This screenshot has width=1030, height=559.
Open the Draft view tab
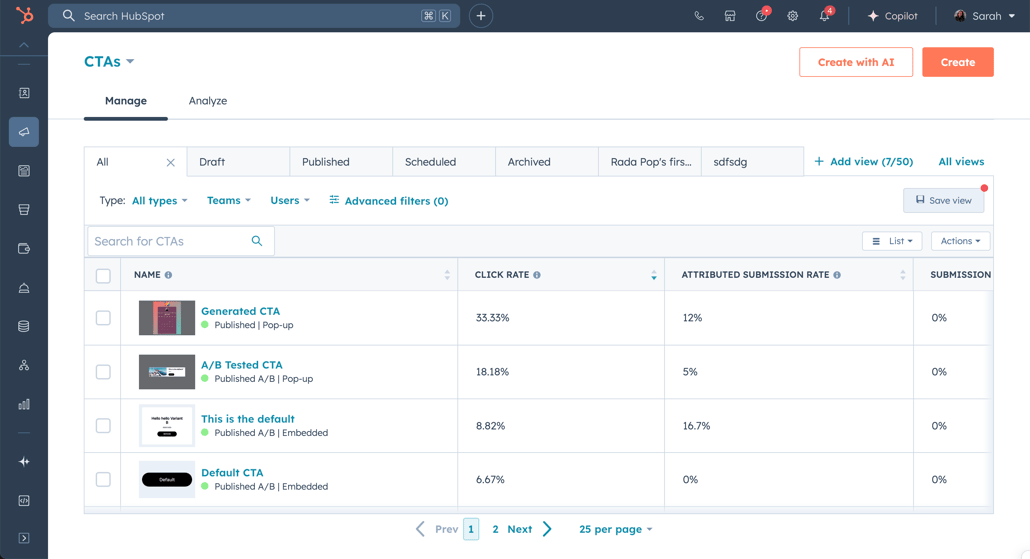tap(238, 162)
